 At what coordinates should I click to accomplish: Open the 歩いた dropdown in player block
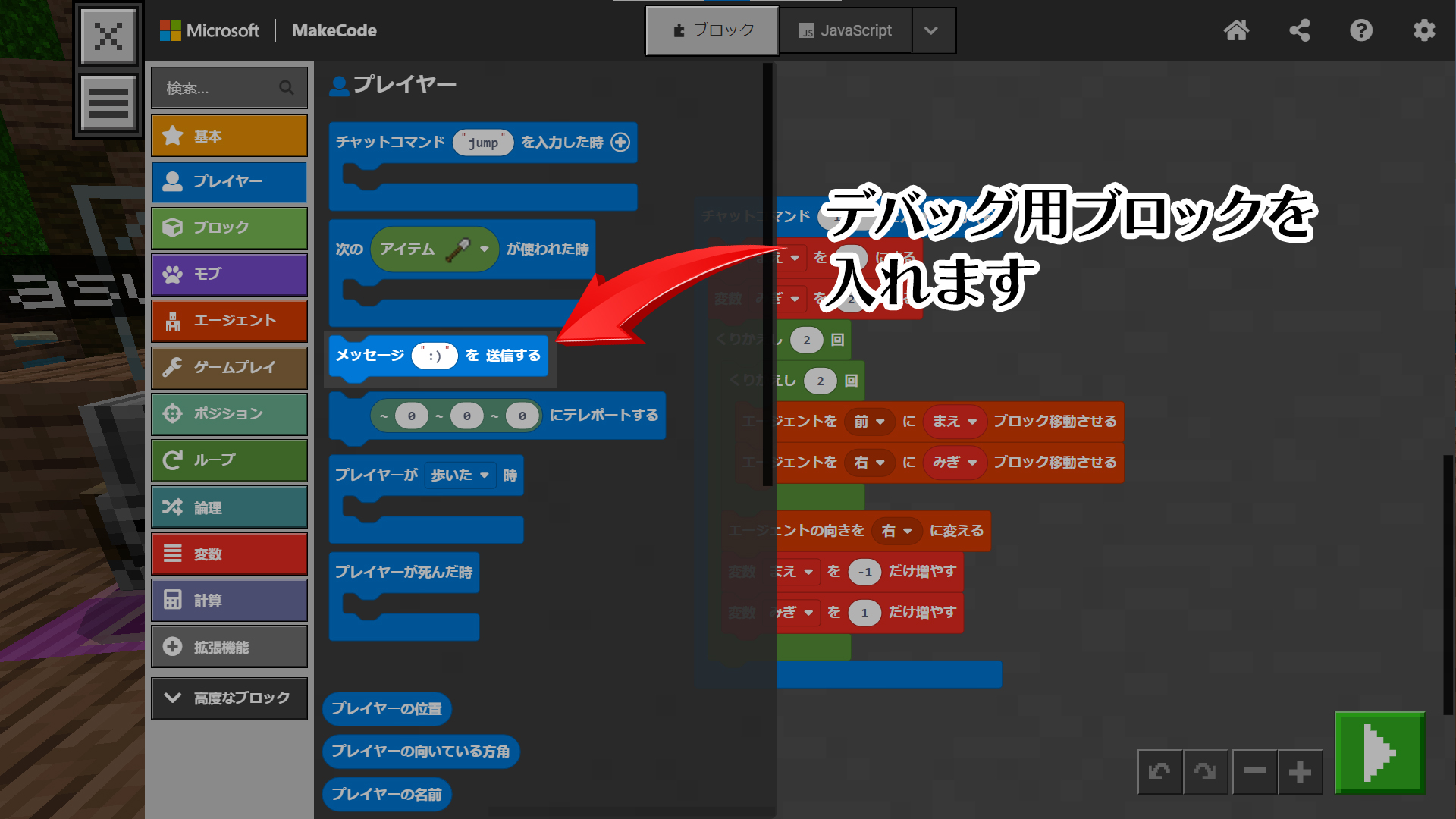point(460,475)
